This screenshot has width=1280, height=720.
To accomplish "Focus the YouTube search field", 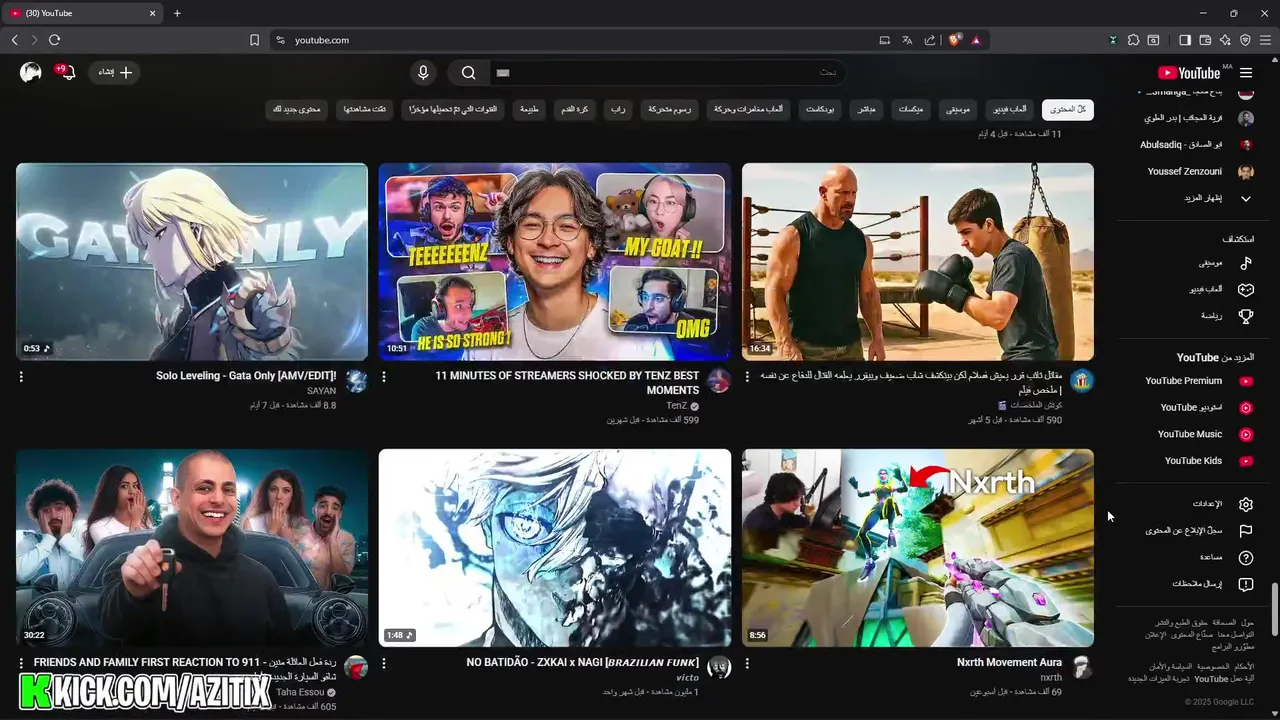I will [667, 72].
